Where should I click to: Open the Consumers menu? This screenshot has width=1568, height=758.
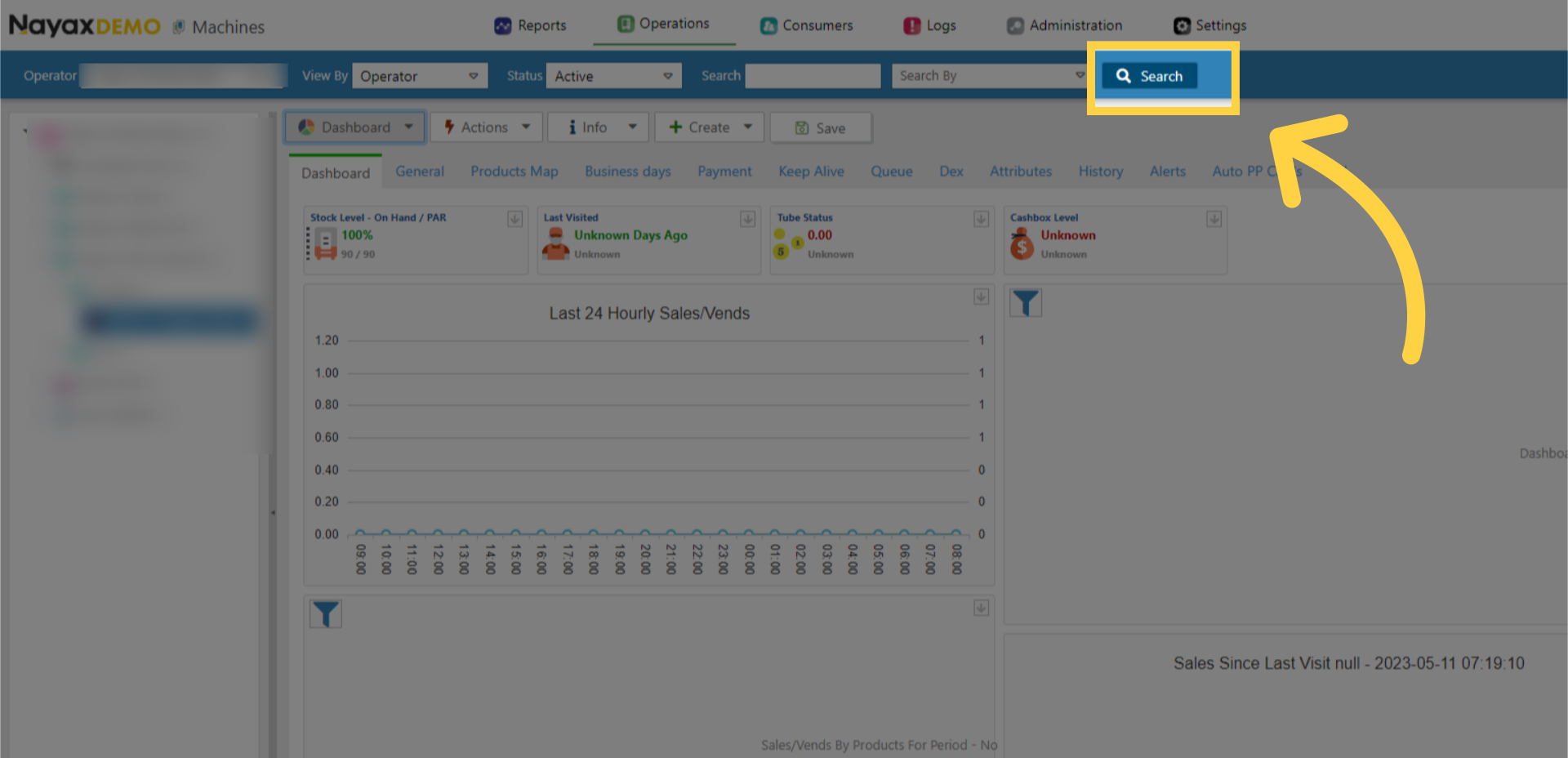pos(806,25)
